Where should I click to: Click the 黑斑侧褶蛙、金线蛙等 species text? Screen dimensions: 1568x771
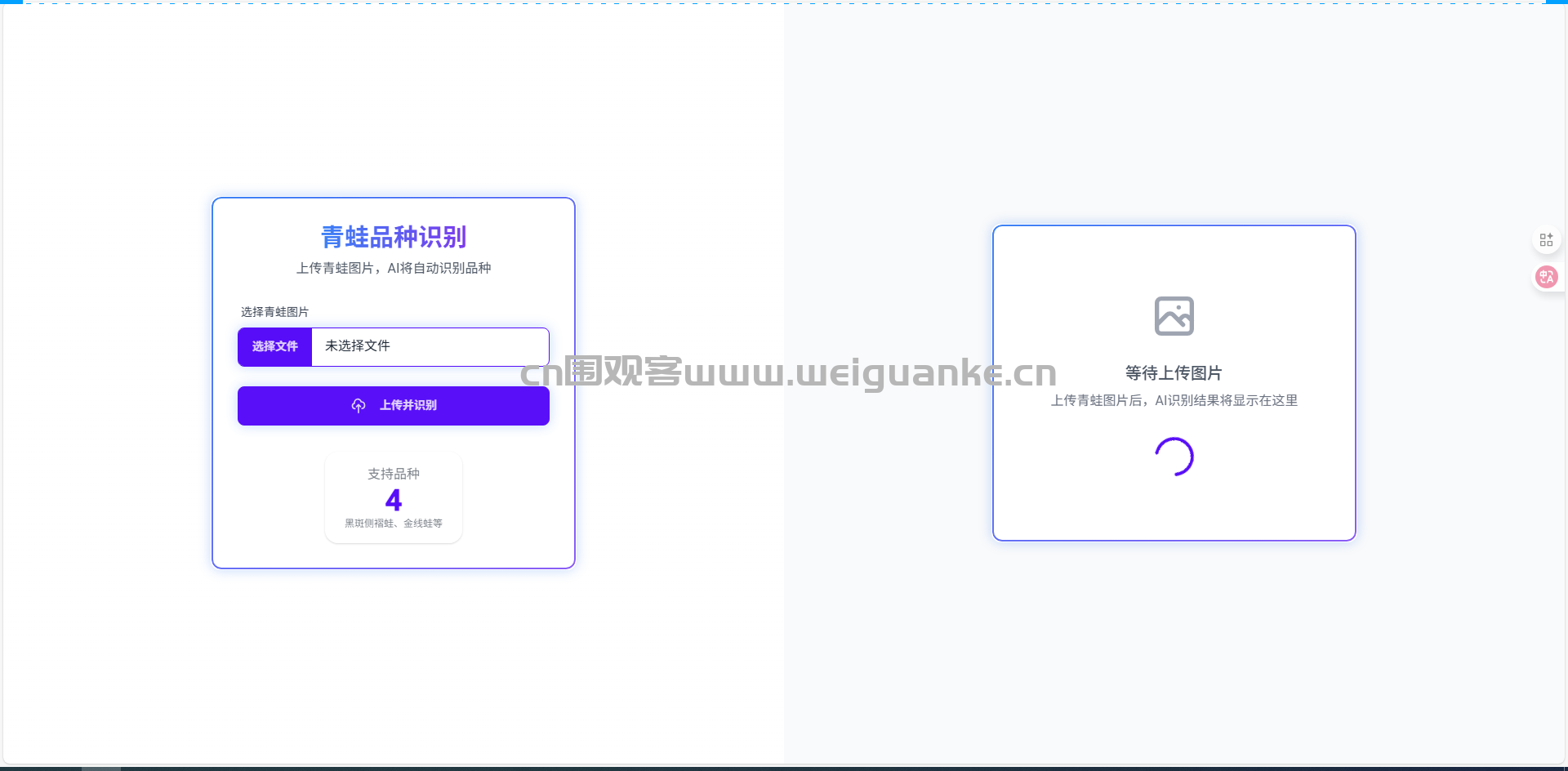(393, 524)
